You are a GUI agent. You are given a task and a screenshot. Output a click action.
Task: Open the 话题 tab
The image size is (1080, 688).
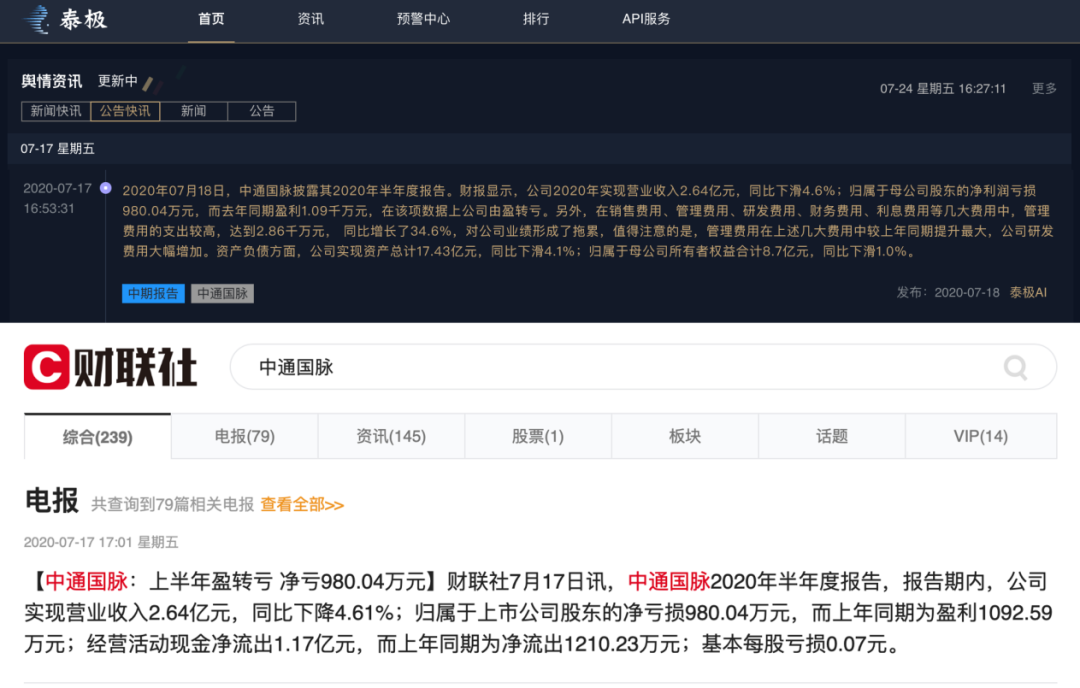tap(831, 437)
